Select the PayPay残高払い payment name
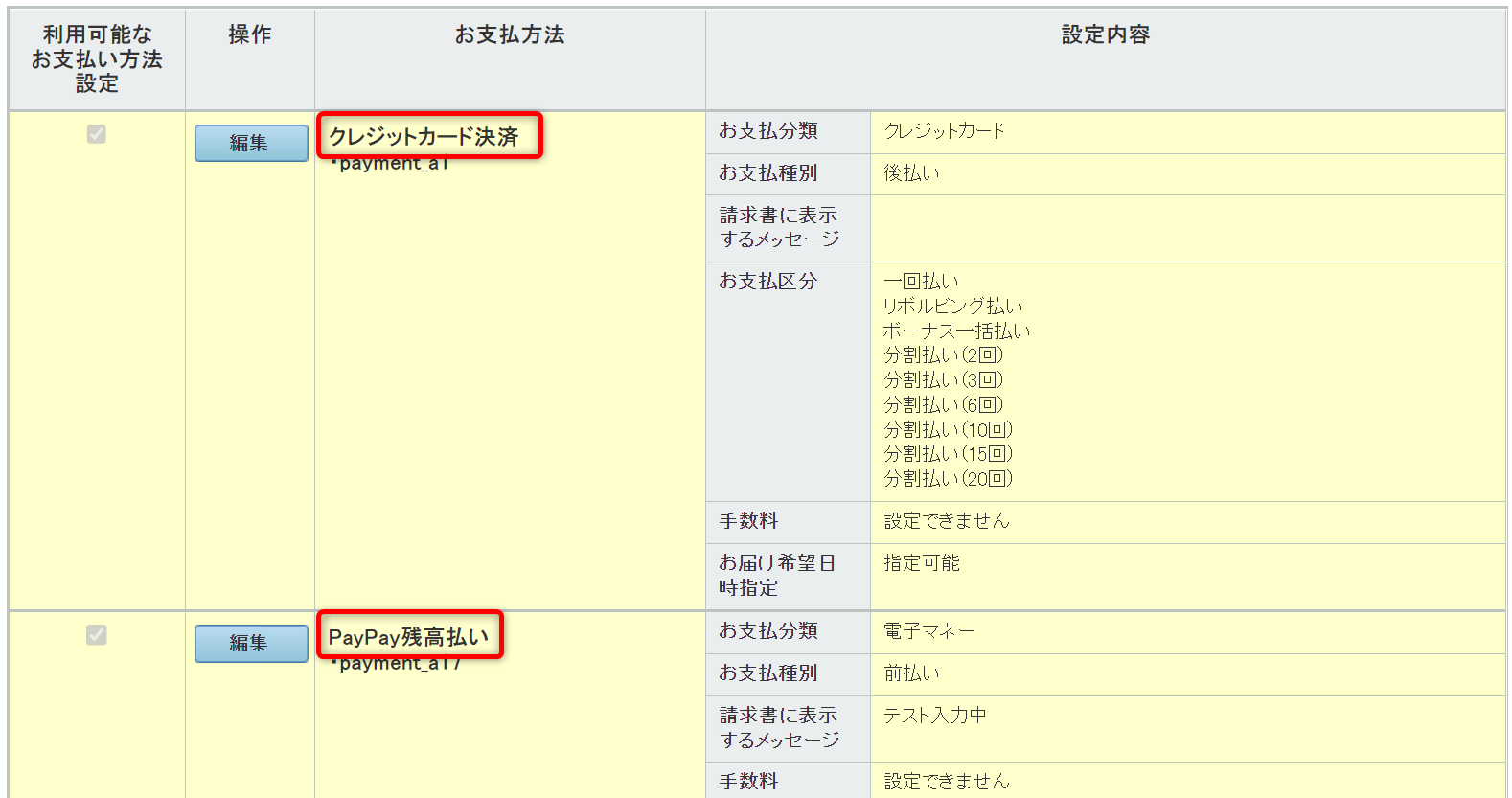This screenshot has height=798, width=1512. click(x=408, y=637)
